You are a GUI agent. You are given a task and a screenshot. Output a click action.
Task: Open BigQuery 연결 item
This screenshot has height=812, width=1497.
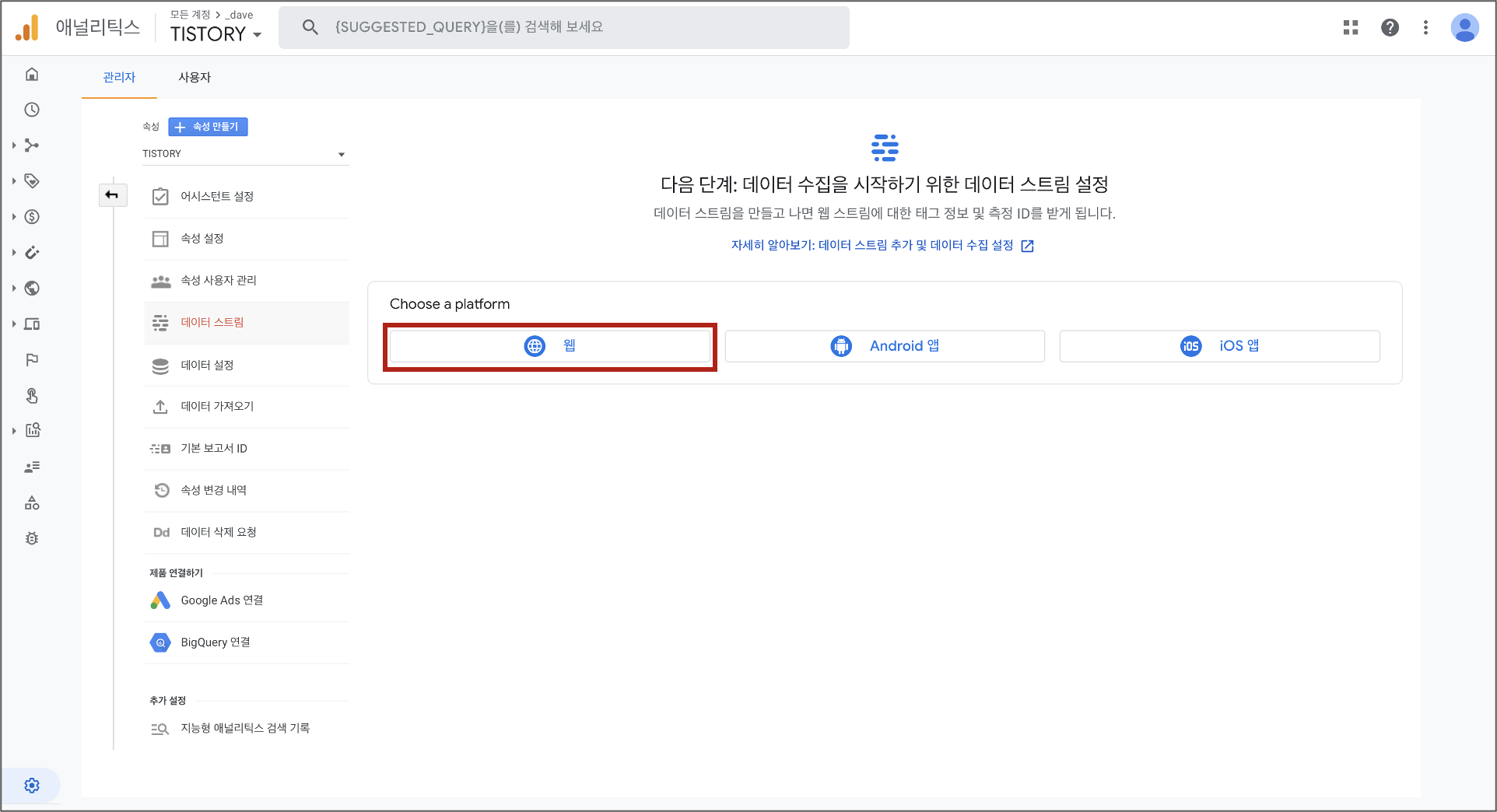247,642
